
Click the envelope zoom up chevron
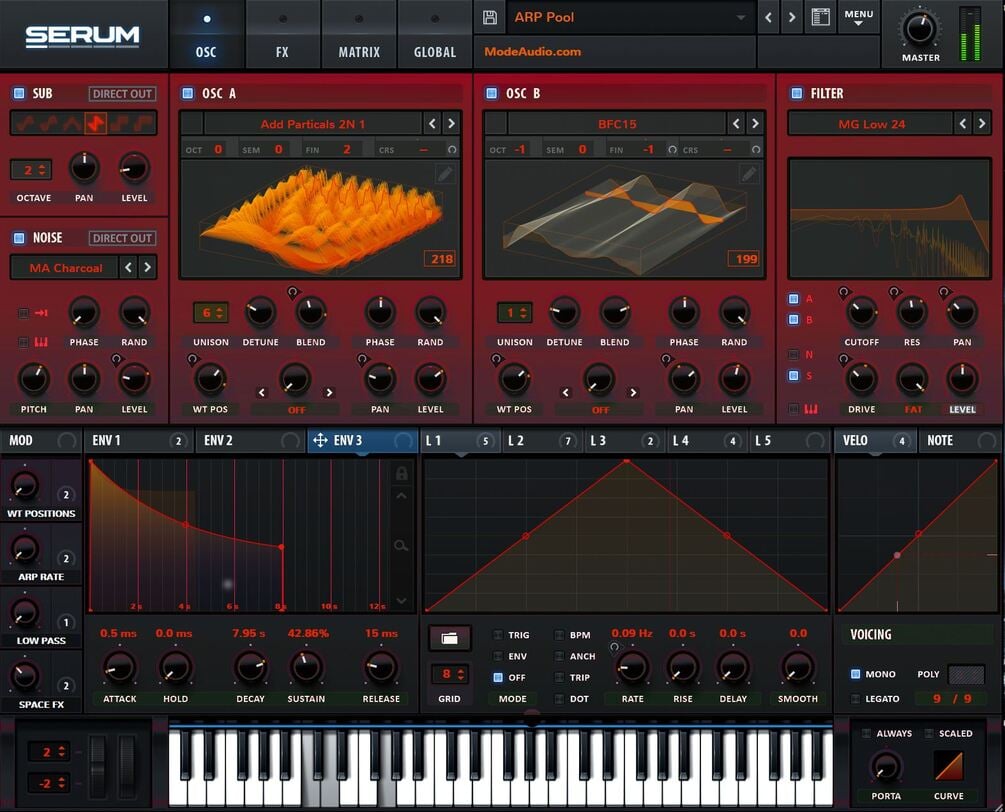tap(401, 496)
